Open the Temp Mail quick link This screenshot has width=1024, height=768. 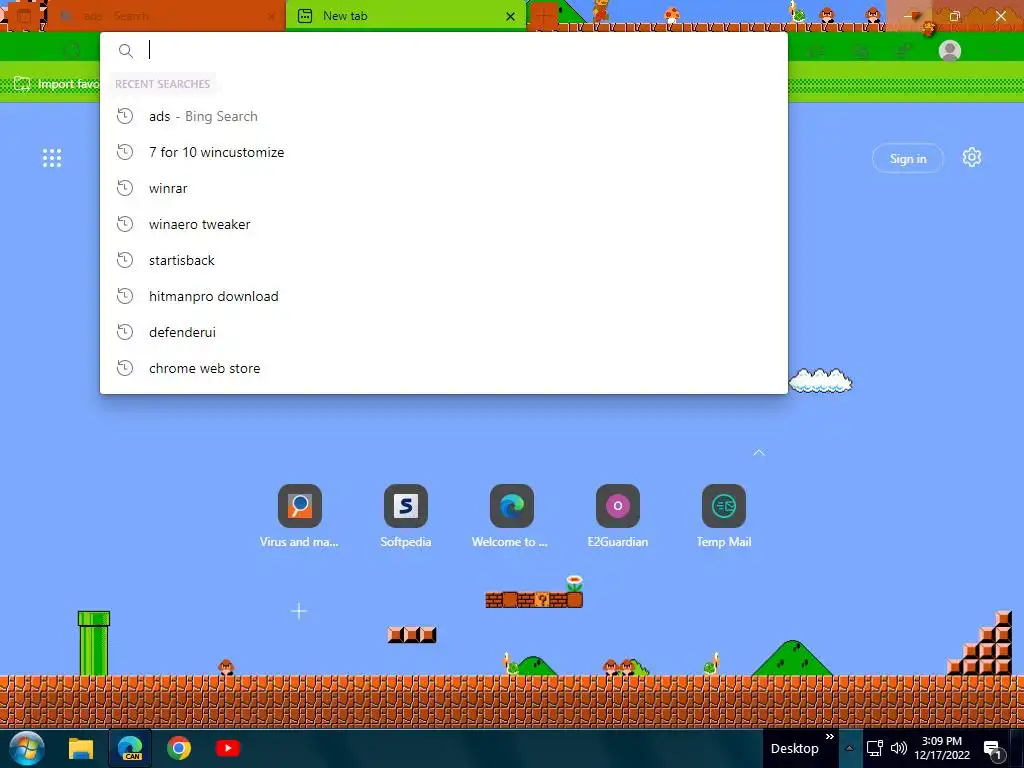pos(724,516)
